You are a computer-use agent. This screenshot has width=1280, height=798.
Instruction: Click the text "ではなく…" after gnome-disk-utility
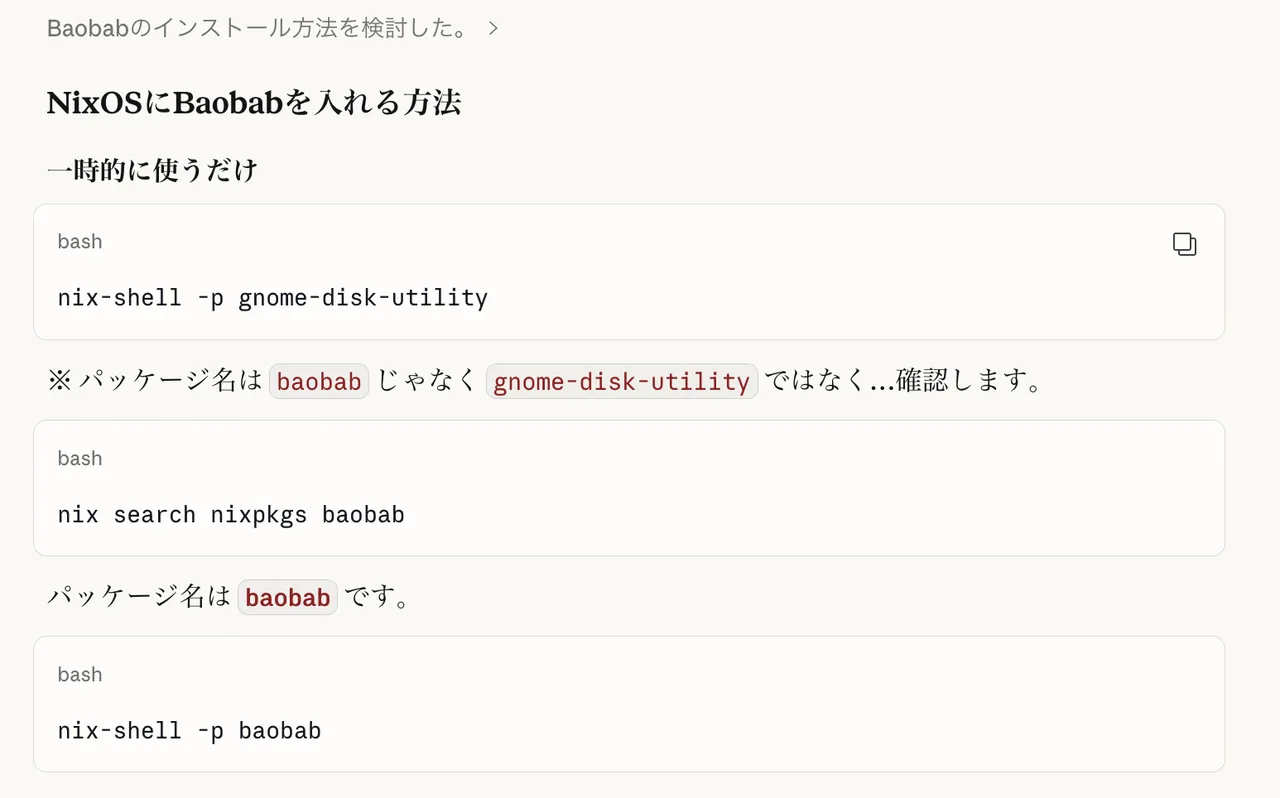point(828,382)
